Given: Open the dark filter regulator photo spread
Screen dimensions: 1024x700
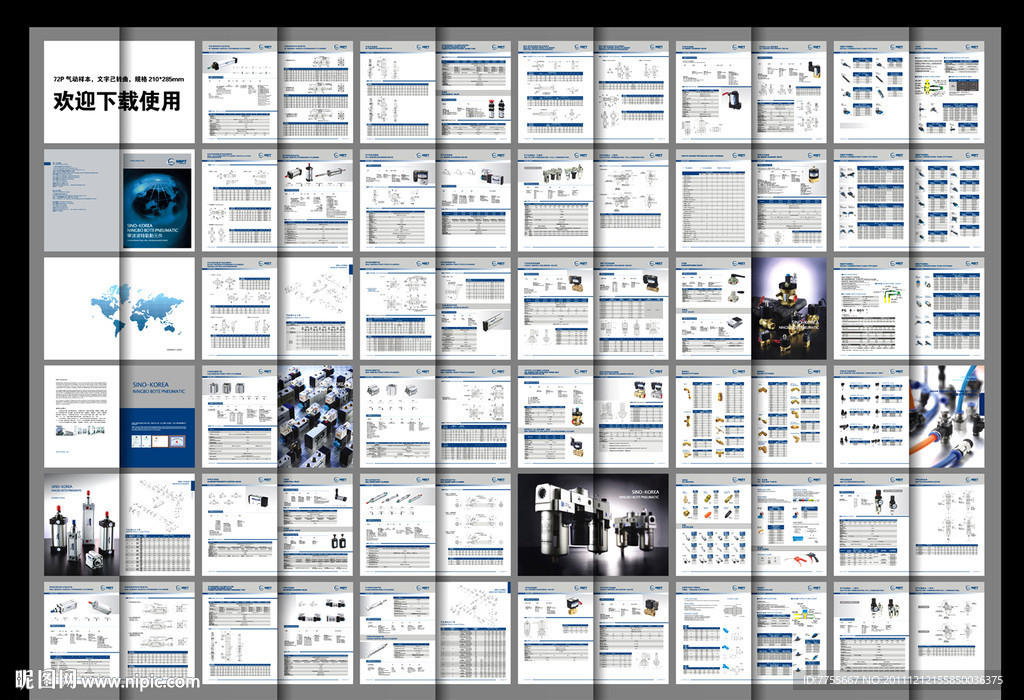Looking at the screenshot, I should click(594, 525).
